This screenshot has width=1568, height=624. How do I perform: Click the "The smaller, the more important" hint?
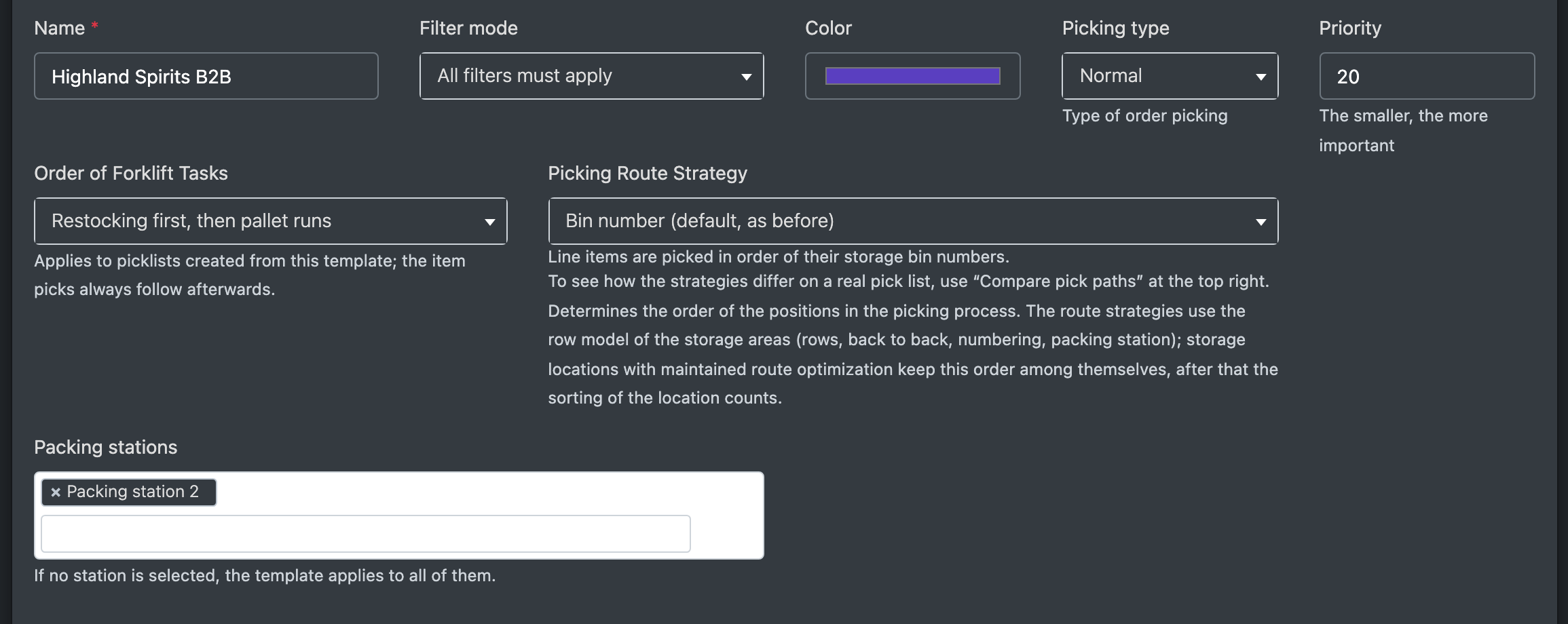coord(1403,130)
